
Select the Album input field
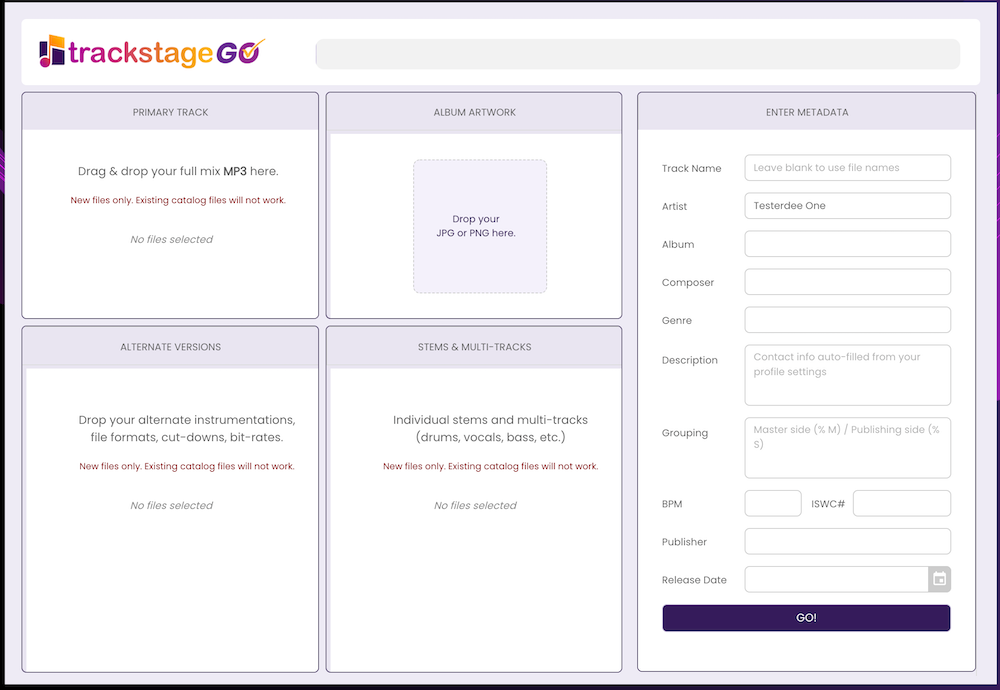click(x=848, y=244)
